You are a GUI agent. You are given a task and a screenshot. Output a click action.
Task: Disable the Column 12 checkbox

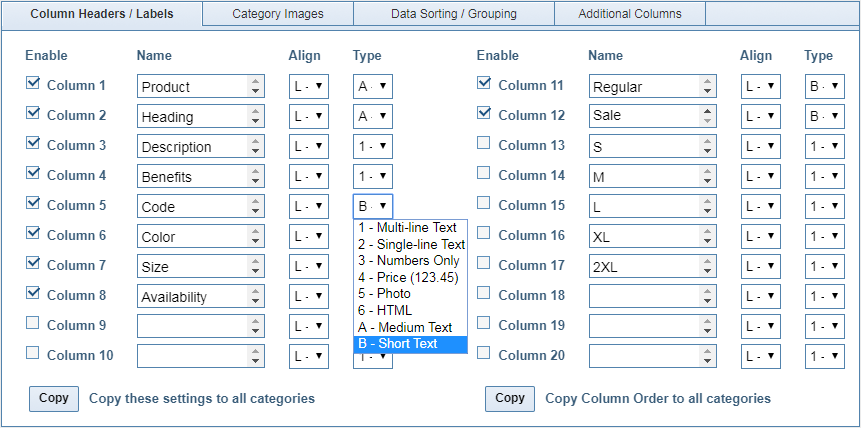click(x=484, y=114)
